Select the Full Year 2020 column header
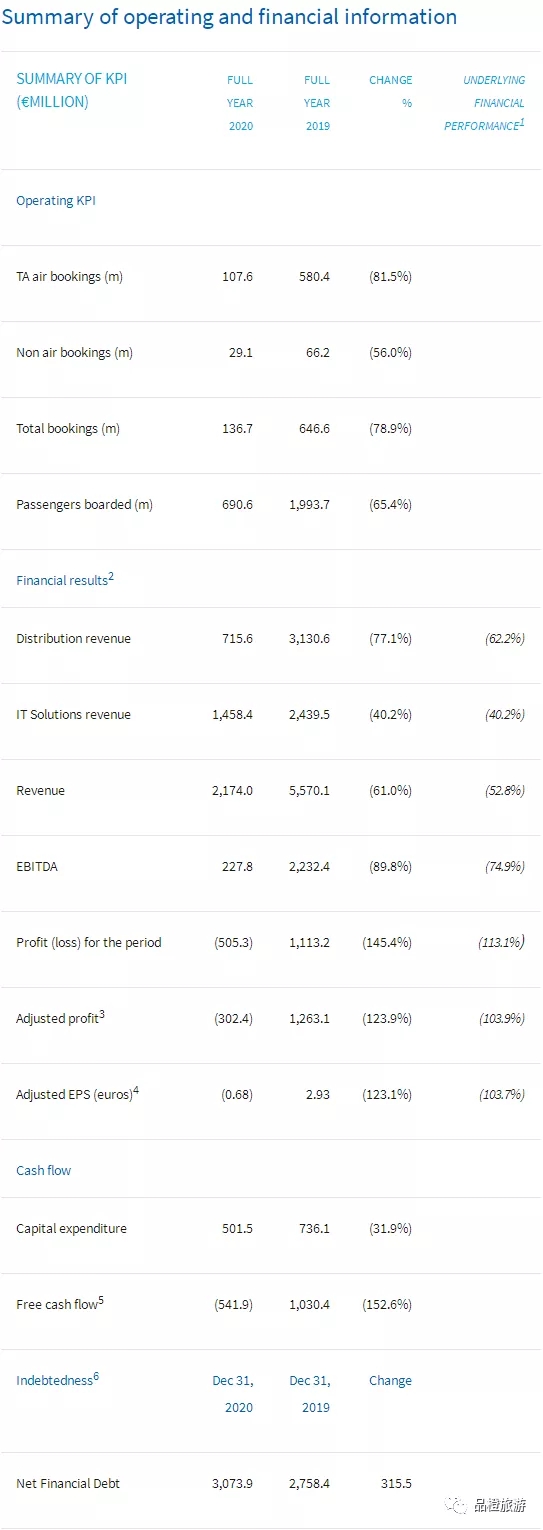The image size is (543, 1530). click(x=240, y=103)
